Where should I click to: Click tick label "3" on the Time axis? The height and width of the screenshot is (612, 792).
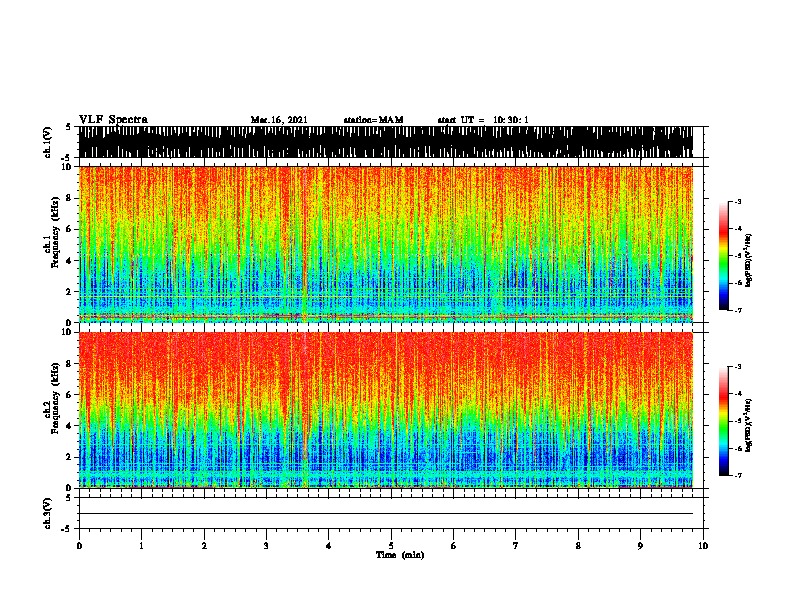point(266,546)
